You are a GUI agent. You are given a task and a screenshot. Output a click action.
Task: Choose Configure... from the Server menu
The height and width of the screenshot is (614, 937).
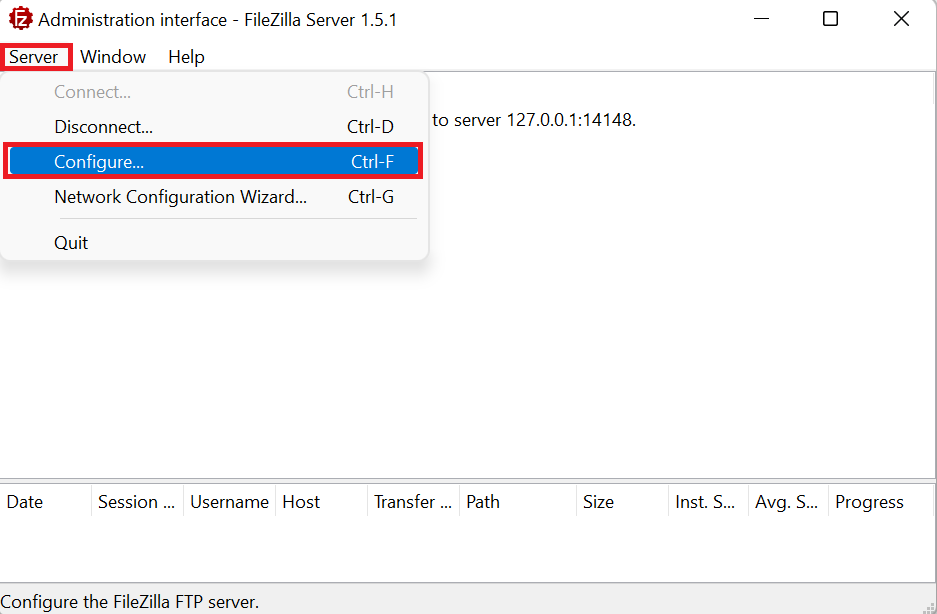coord(214,161)
